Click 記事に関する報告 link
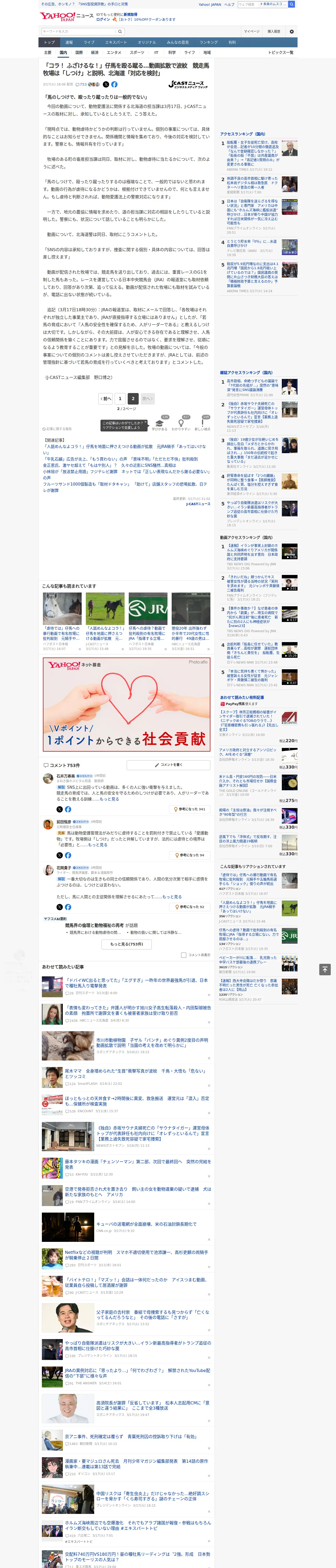The image size is (336, 1568). coord(57,429)
